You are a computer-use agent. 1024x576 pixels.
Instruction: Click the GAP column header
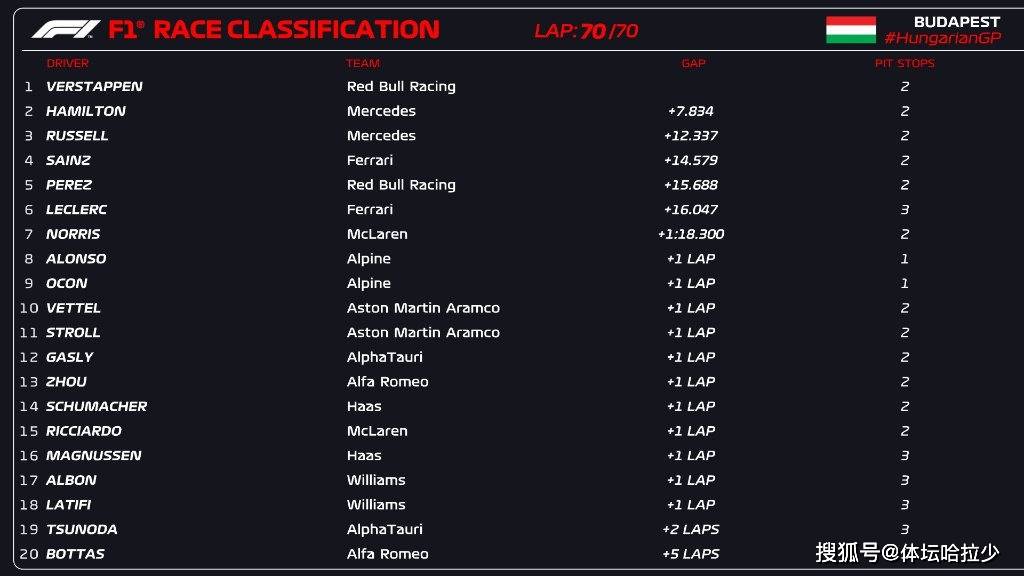693,63
